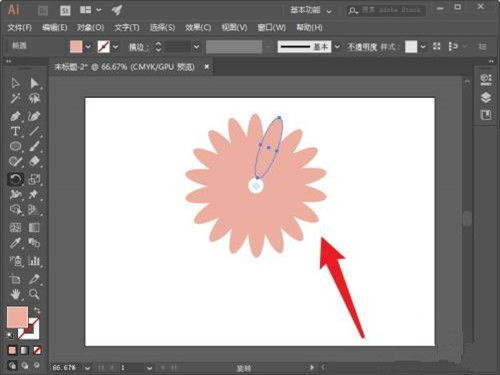Select the Slice tool
This screenshot has height=375, width=500.
34,279
